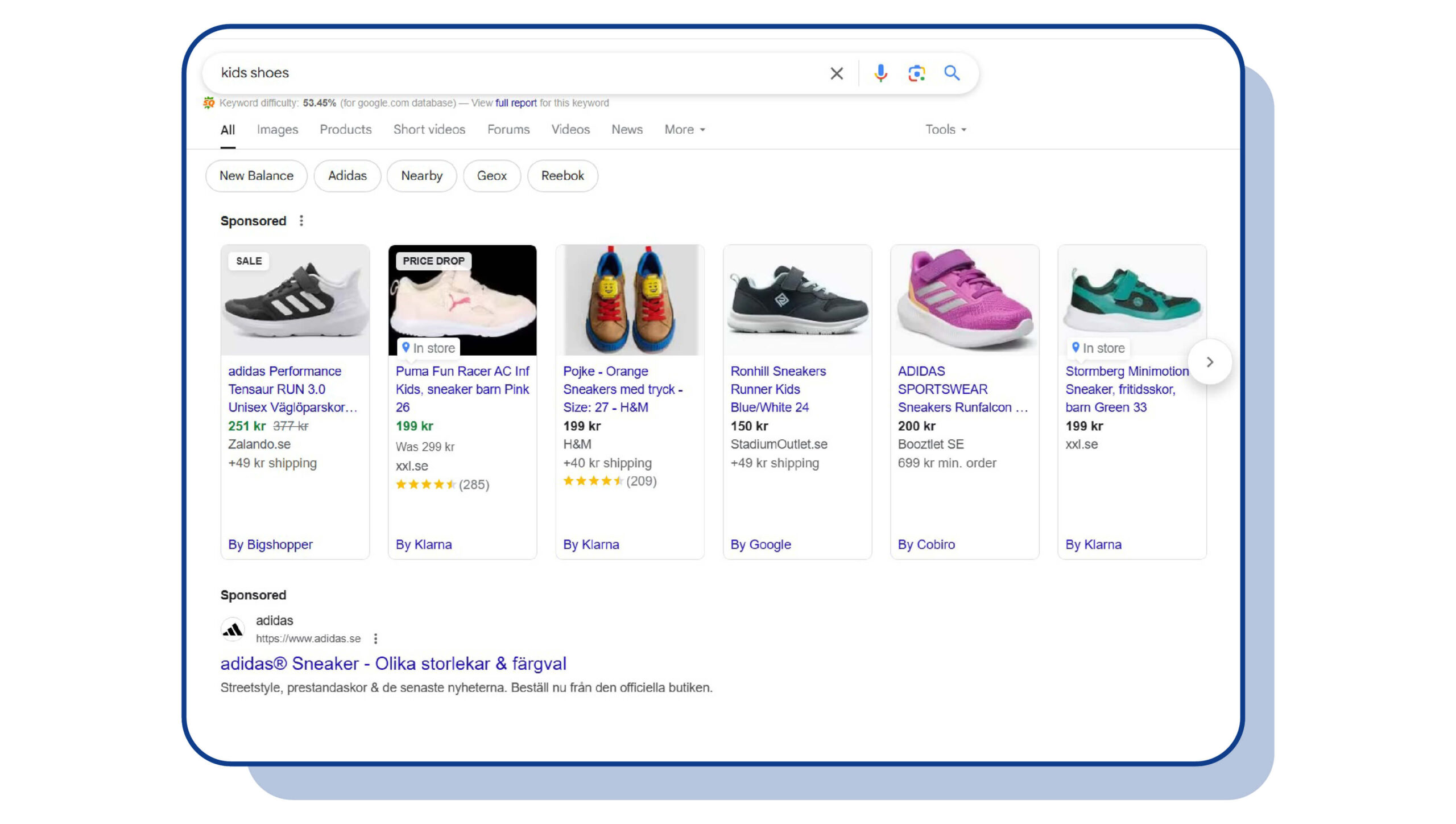Open ADIDAS SPORTSWEAR Sneakers Runfalcon title
The height and width of the screenshot is (824, 1456).
tap(963, 389)
